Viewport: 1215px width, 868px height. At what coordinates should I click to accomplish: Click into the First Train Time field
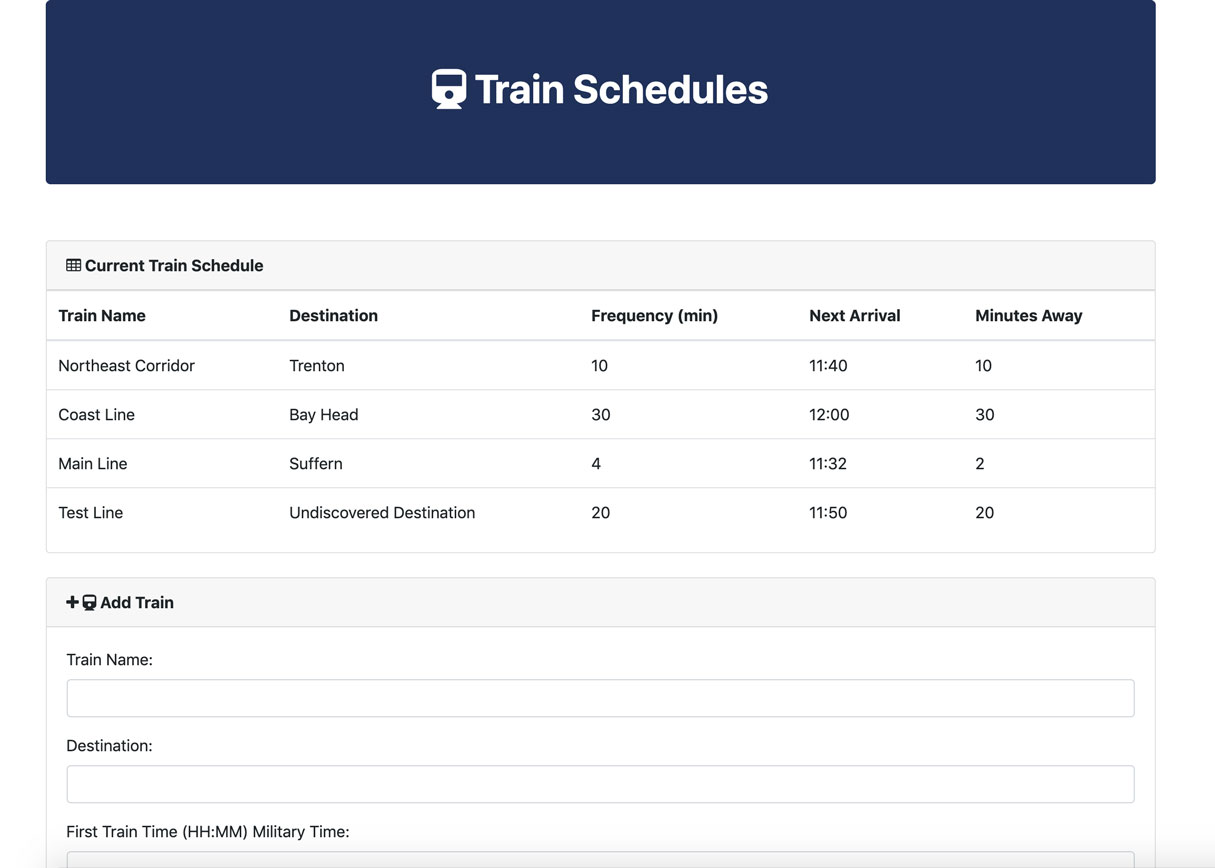[x=600, y=860]
